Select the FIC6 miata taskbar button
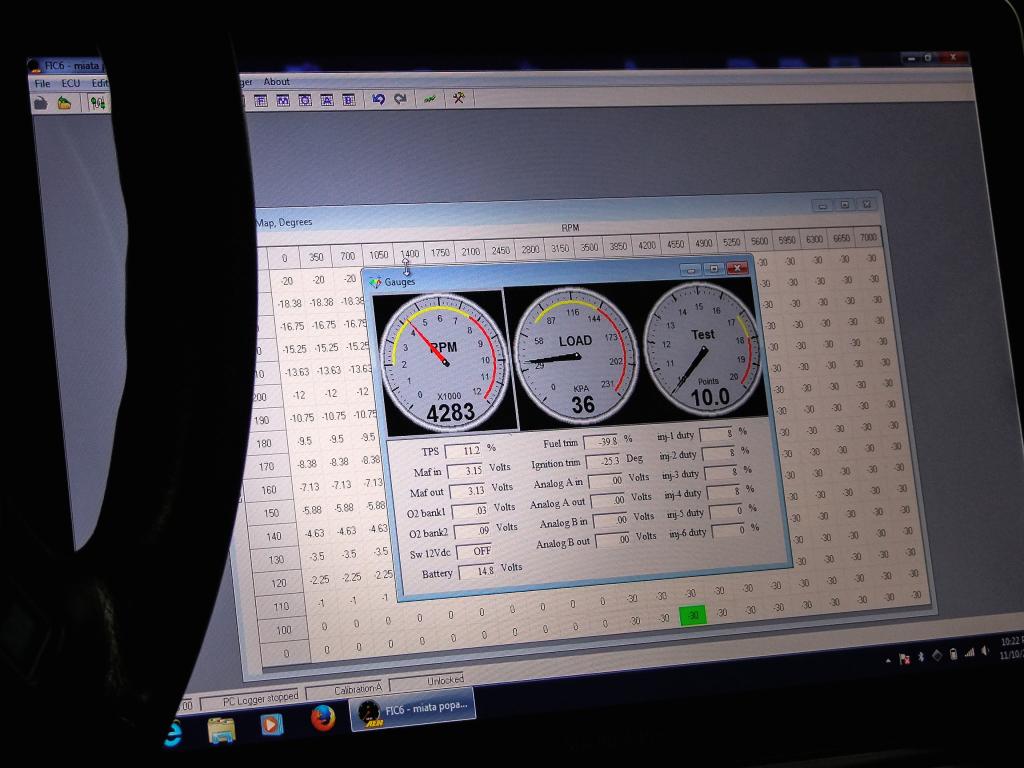This screenshot has height=768, width=1024. [x=413, y=709]
